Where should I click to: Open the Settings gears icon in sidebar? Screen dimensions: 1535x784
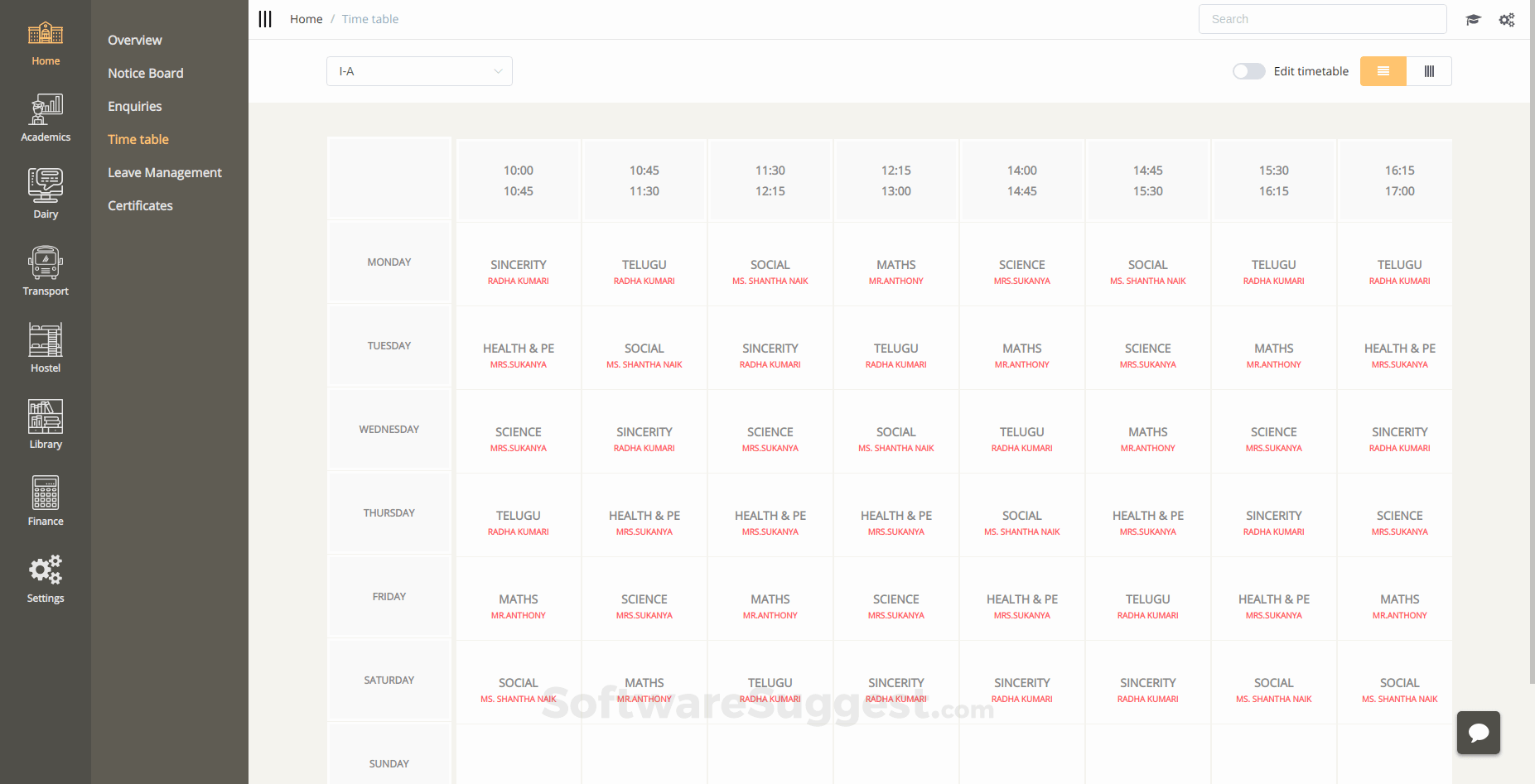pyautogui.click(x=46, y=570)
